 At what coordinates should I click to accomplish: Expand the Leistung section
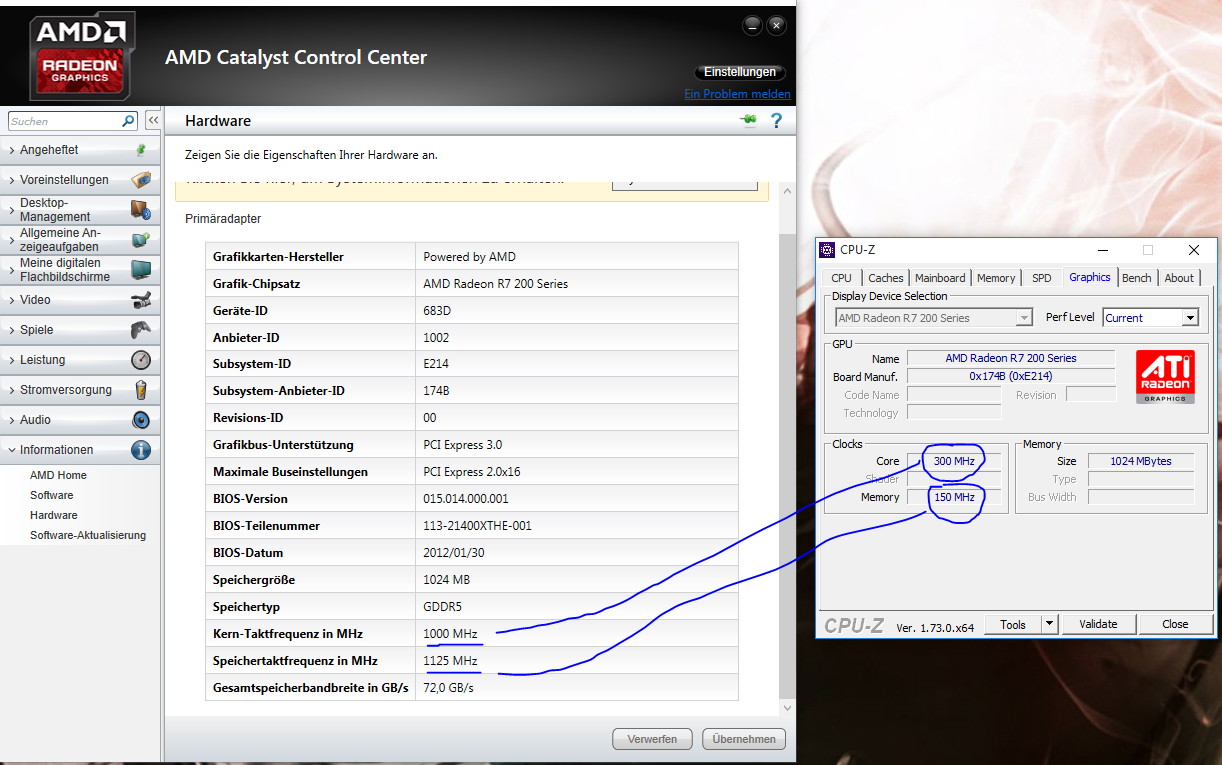pos(12,360)
